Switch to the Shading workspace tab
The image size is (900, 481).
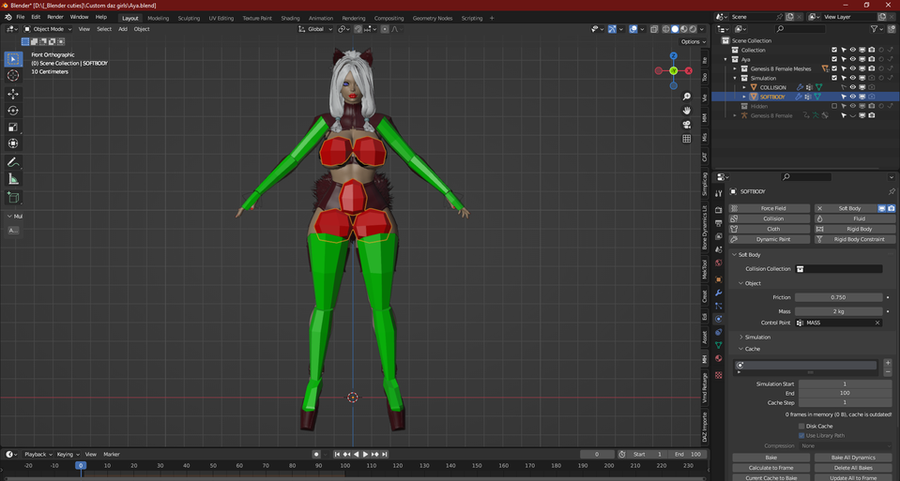tap(290, 18)
